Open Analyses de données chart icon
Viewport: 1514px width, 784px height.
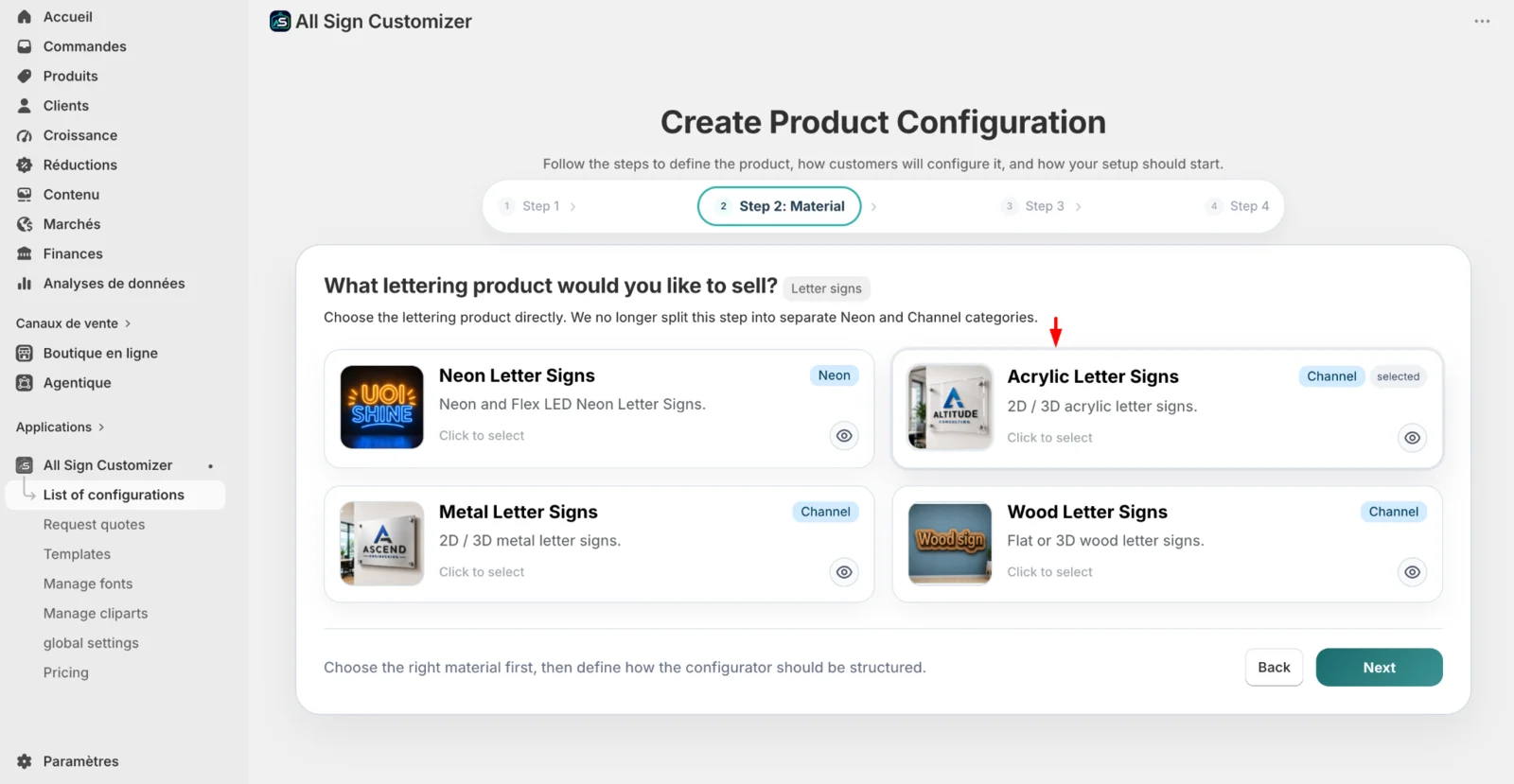click(25, 283)
